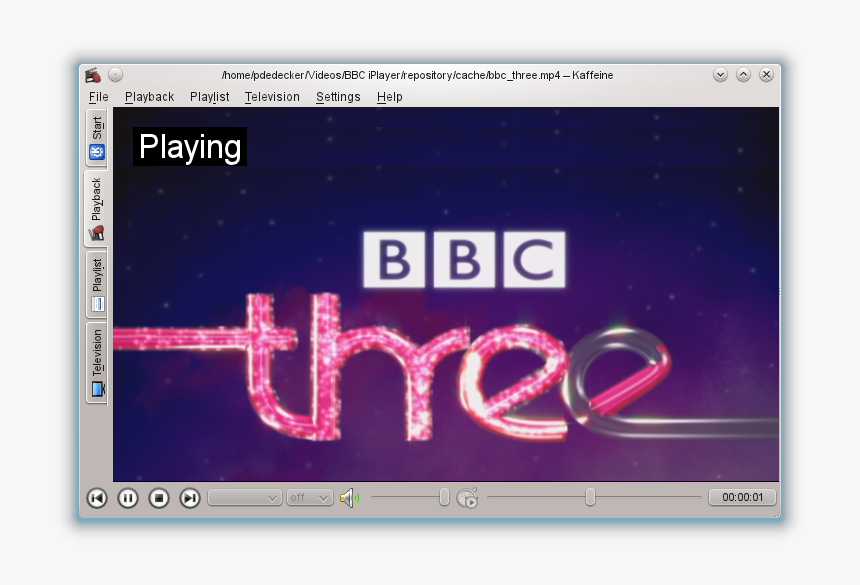Viewport: 860px width, 585px height.
Task: Maximize the Kaffeine window
Action: 743,75
